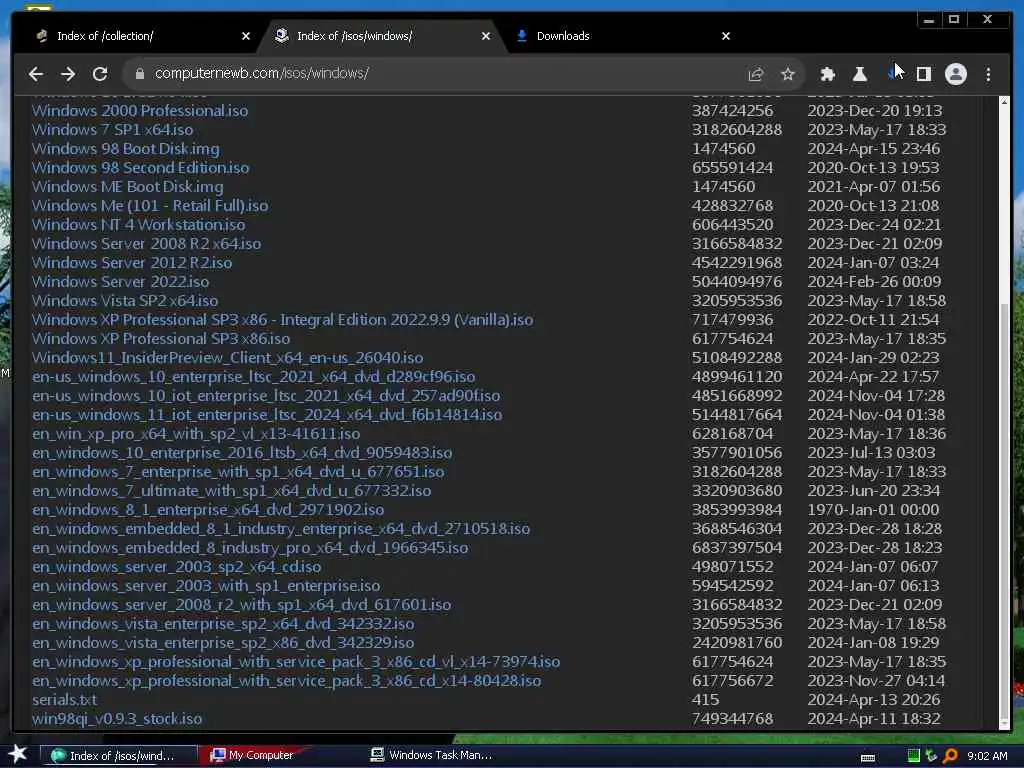The width and height of the screenshot is (1024, 768).
Task: Reload the current page
Action: [100, 74]
